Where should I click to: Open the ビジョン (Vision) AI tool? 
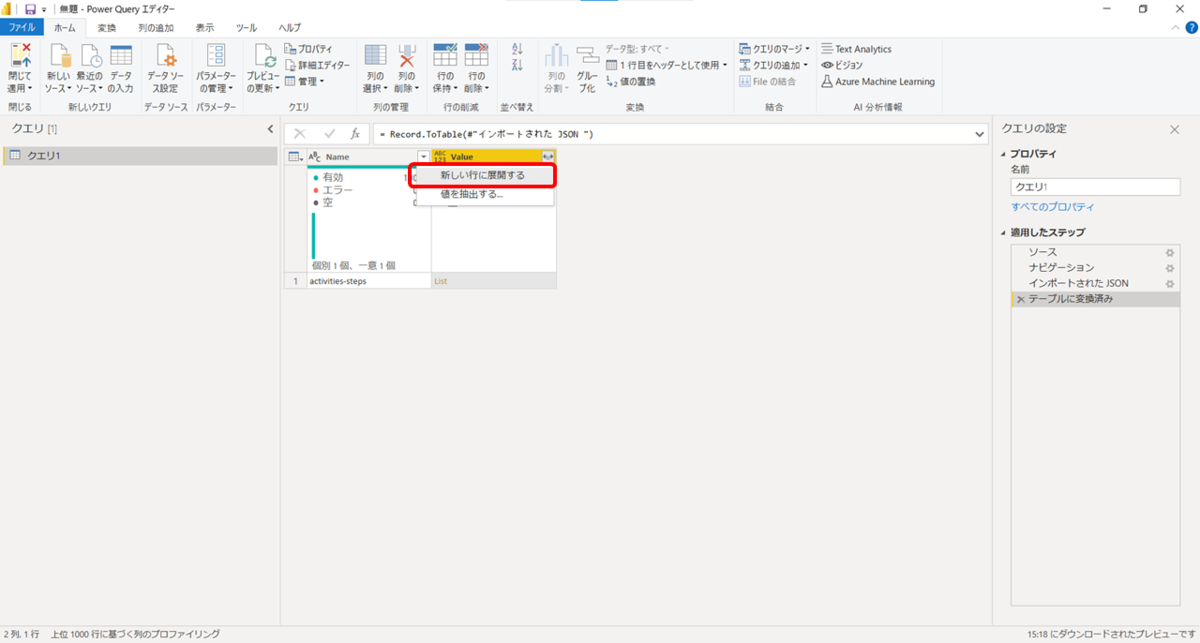843,64
